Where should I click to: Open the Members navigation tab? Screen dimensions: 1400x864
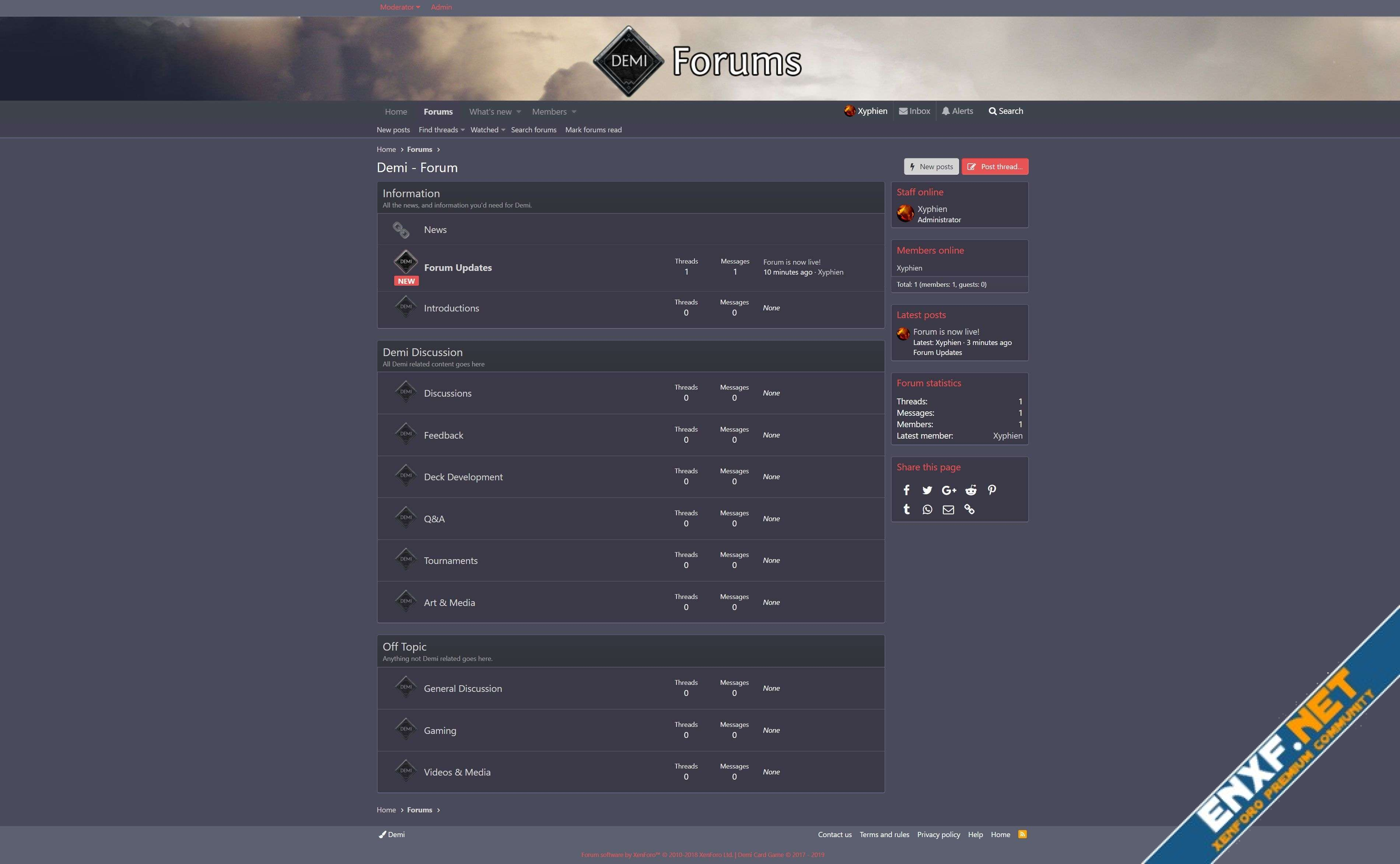pos(549,111)
